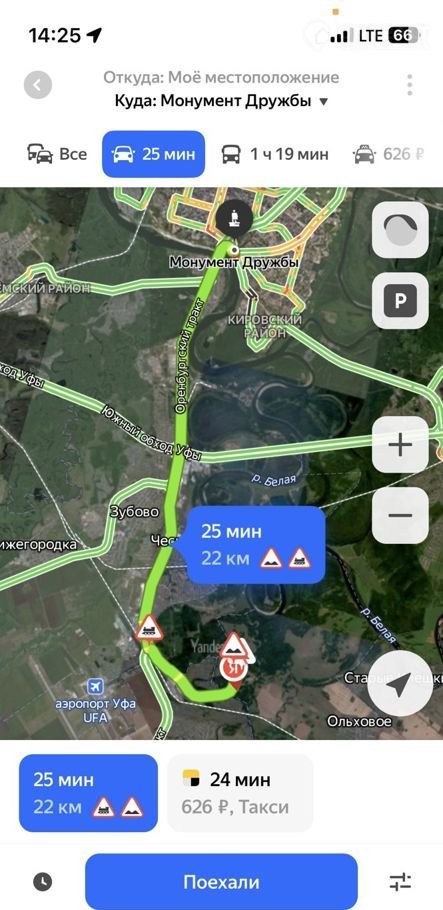Select the Все transport modes tab
Image resolution: width=443 pixels, height=910 pixels.
(57, 154)
